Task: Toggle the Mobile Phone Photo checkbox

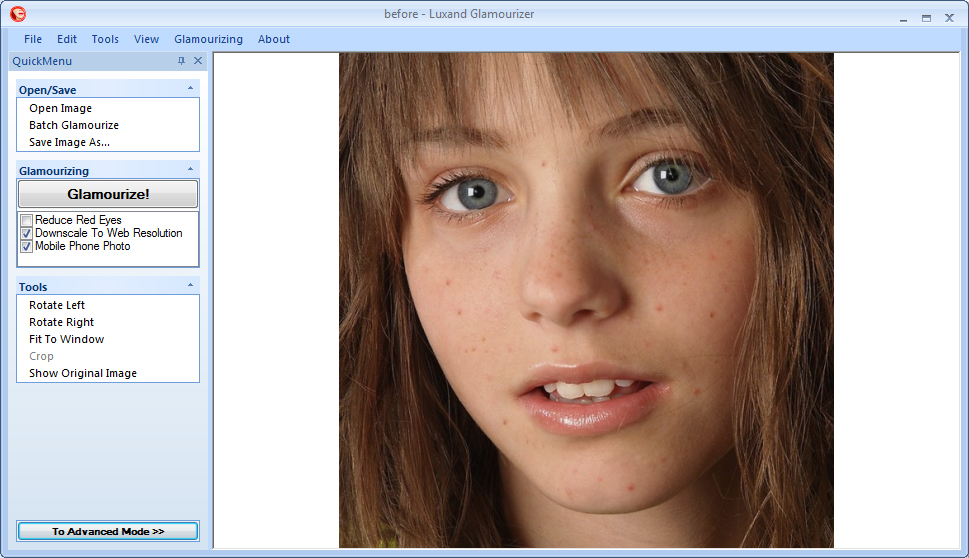Action: [27, 246]
